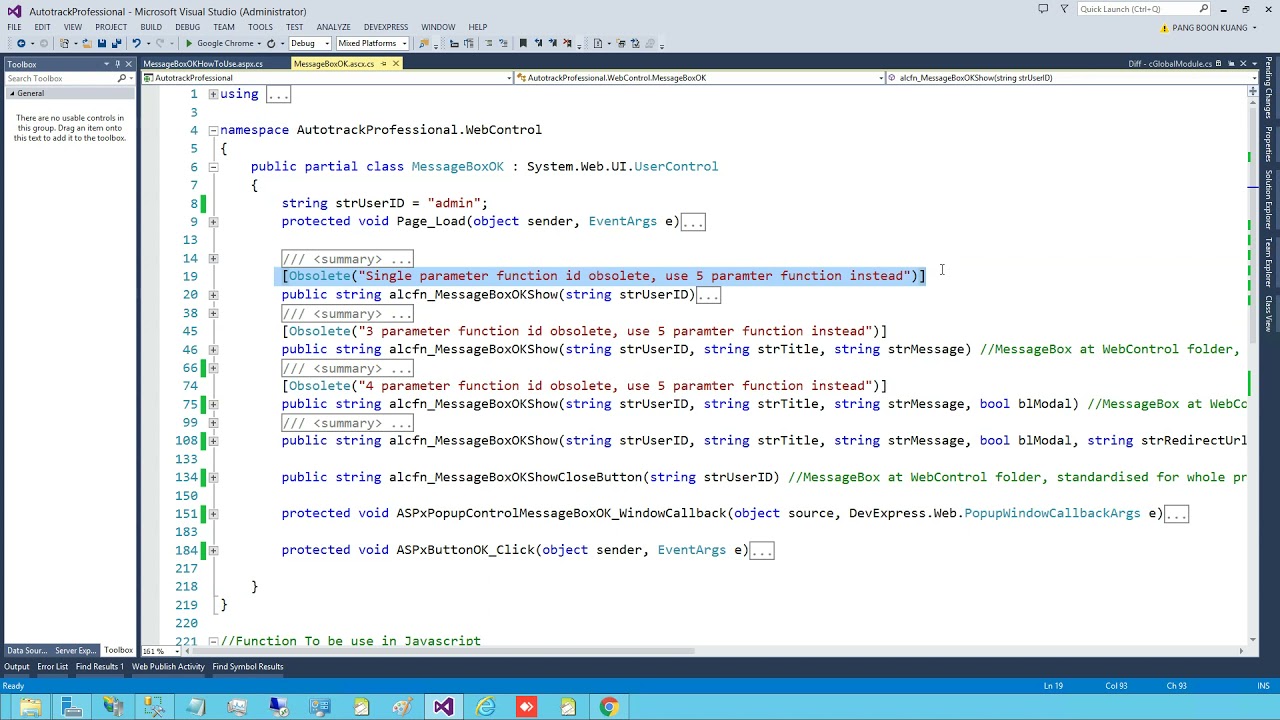Click the Find in Files toolbar icon
Image resolution: width=1280 pixels, height=720 pixels.
coord(424,43)
